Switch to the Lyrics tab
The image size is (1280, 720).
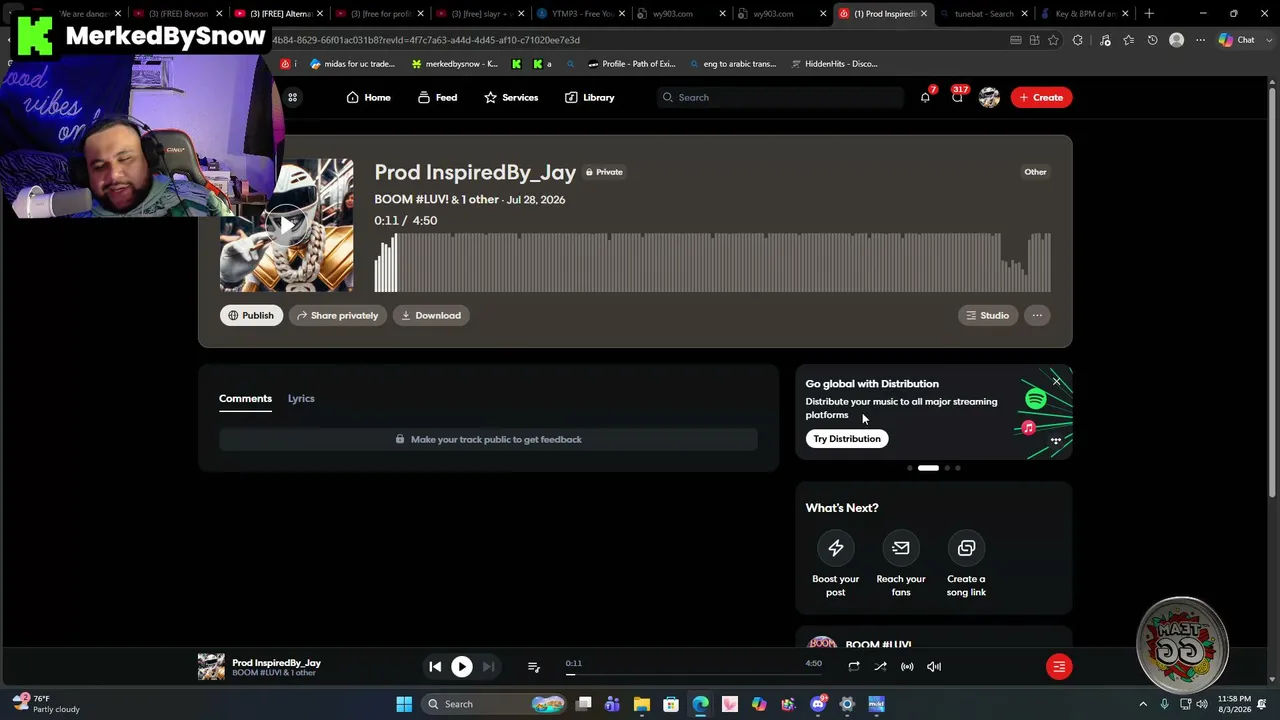301,398
